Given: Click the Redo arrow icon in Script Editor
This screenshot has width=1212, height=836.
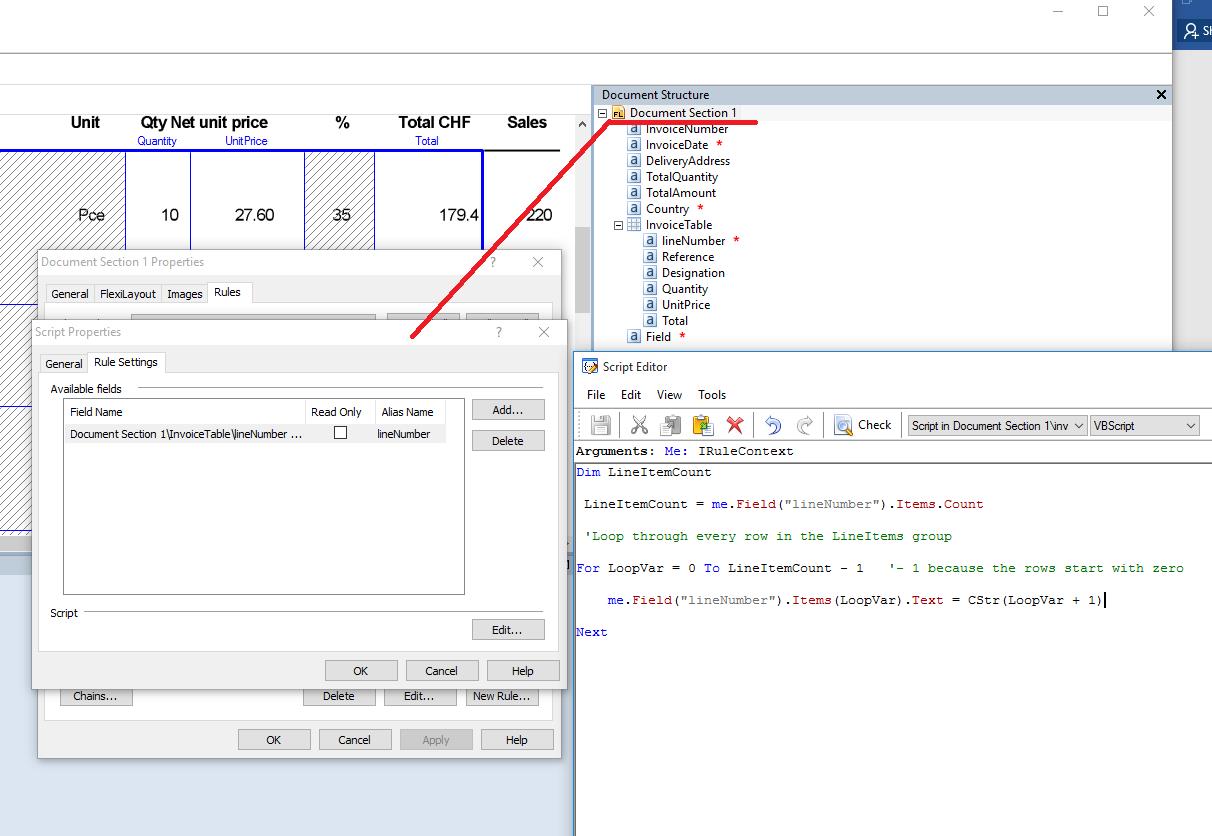Looking at the screenshot, I should 805,425.
